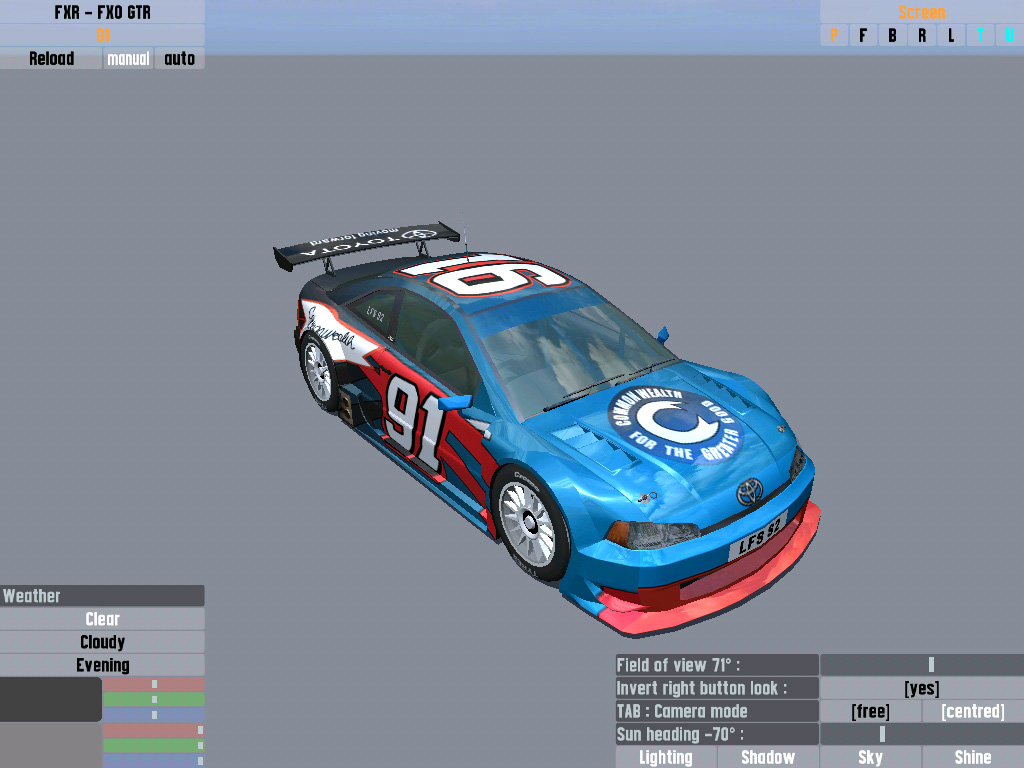Click the Field of view slider
The image size is (1024, 768).
click(921, 665)
